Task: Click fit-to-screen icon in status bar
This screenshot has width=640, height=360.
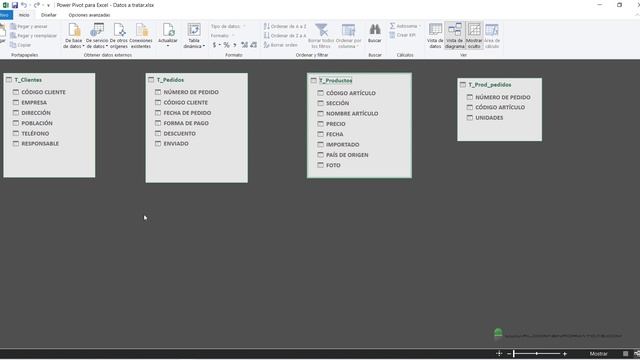Action: tap(499, 353)
